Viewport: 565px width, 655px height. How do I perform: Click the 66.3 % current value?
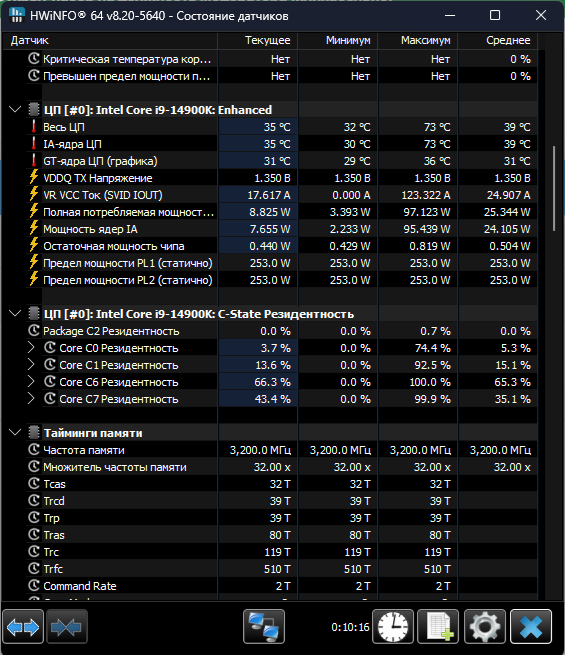tap(272, 382)
